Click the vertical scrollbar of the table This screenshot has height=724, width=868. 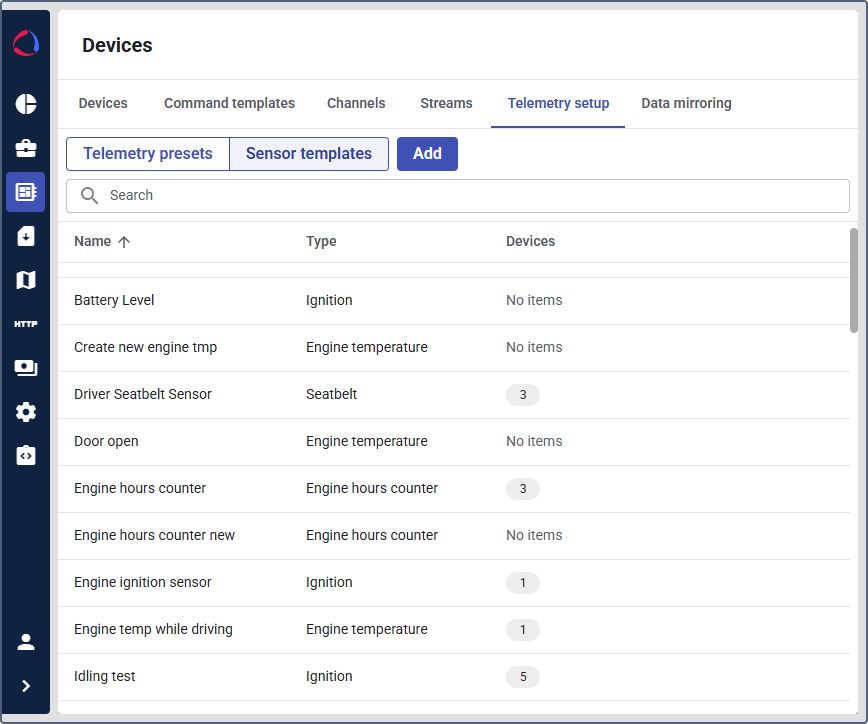point(853,280)
